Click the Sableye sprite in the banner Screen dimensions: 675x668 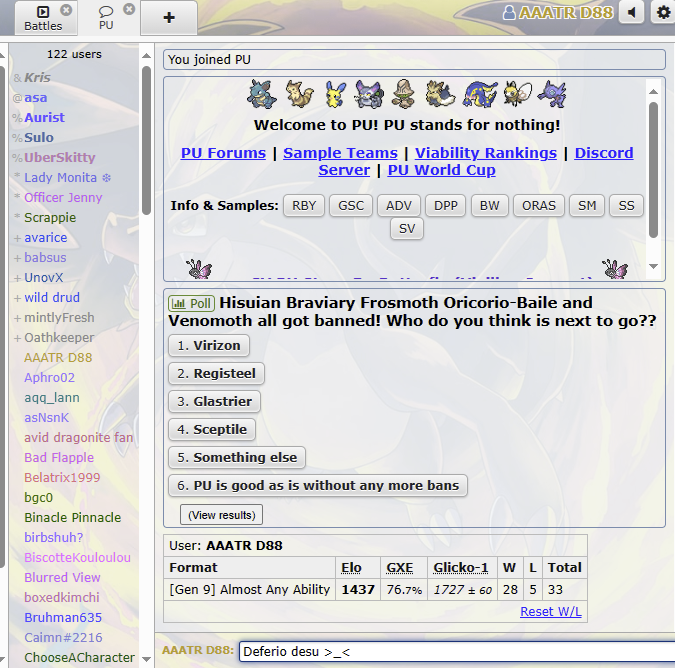point(552,93)
